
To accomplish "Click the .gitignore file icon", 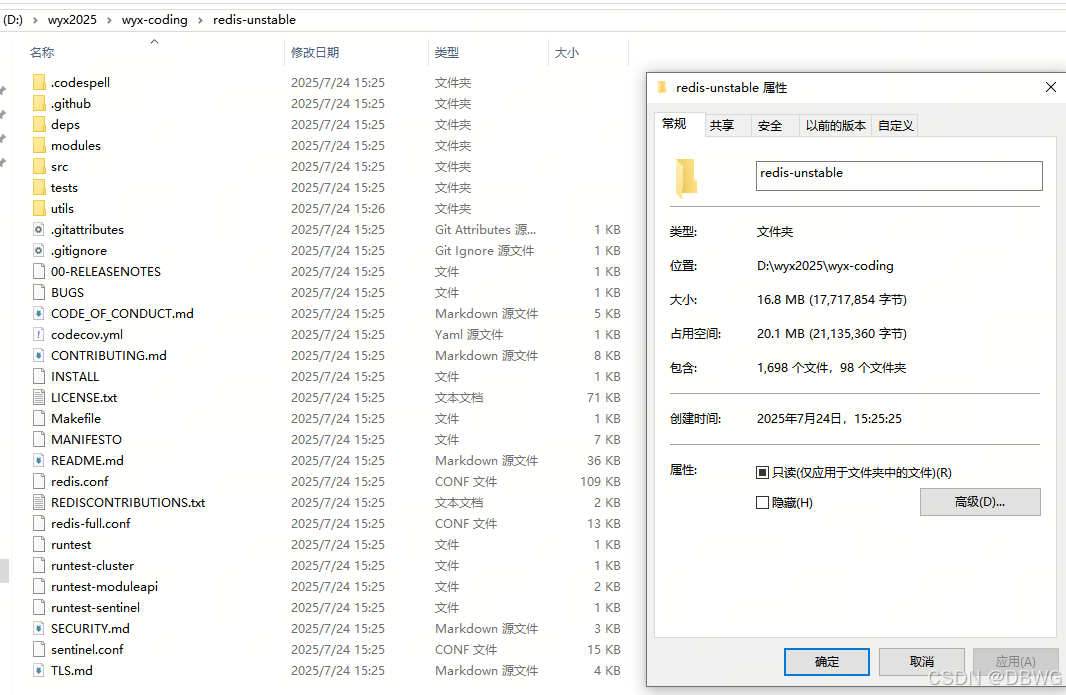I will [39, 251].
